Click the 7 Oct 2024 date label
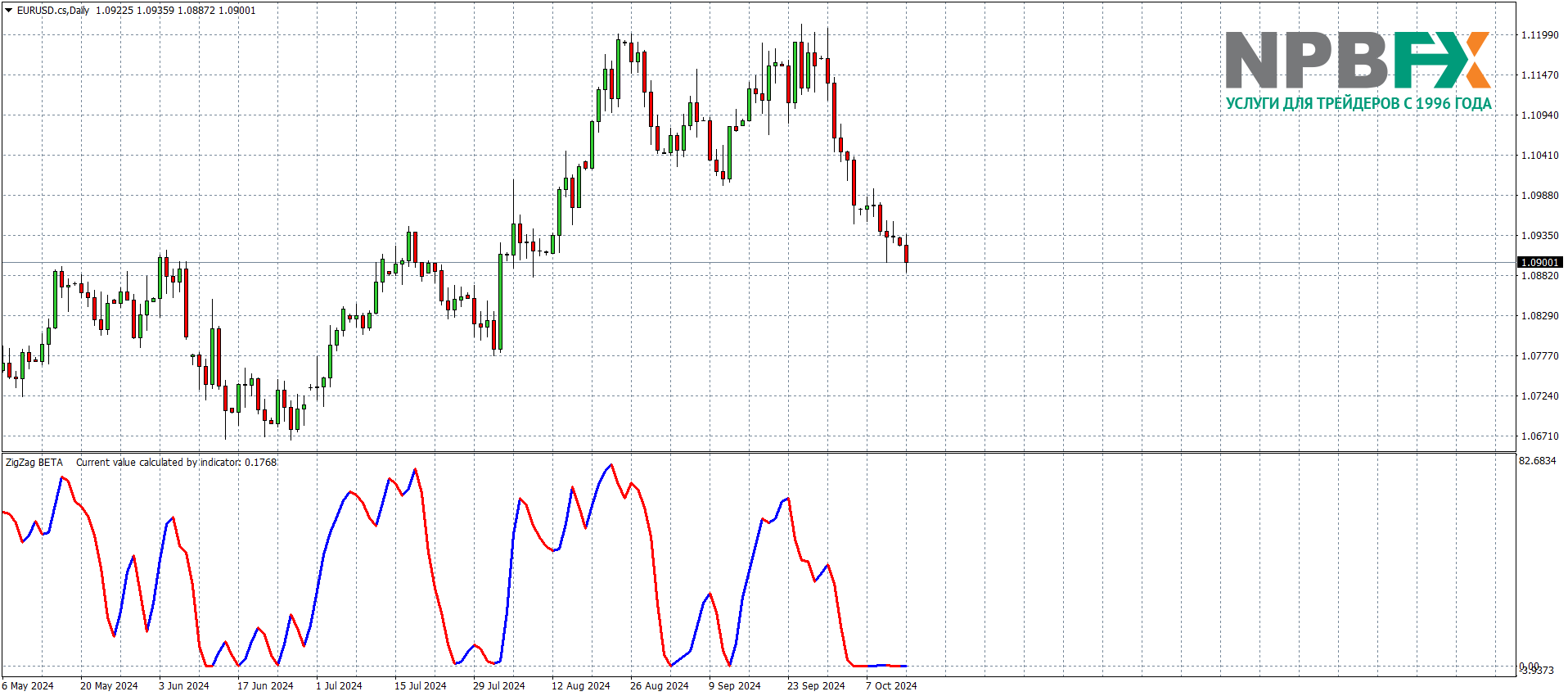Screen dimensions: 1568x696 click(891, 686)
